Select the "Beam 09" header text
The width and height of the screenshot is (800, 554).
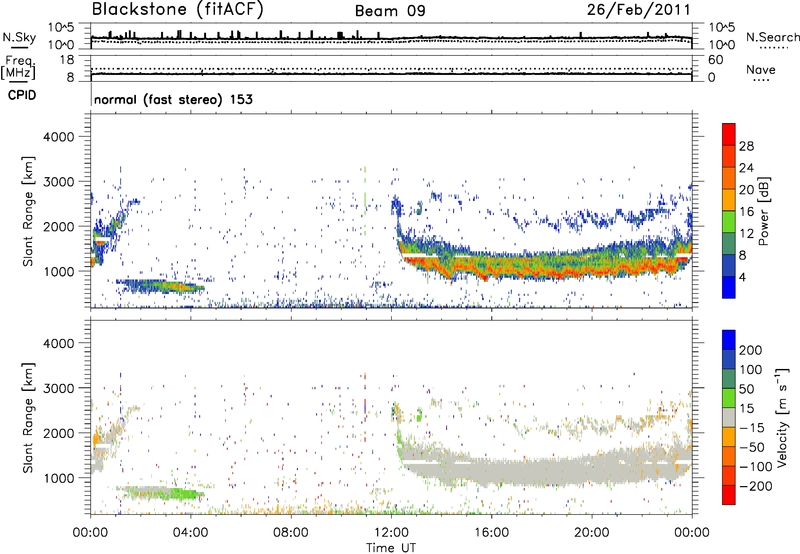tap(390, 11)
